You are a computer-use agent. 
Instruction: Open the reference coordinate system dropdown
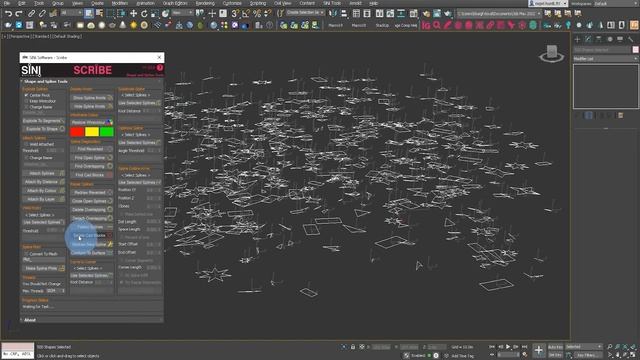click(x=182, y=13)
